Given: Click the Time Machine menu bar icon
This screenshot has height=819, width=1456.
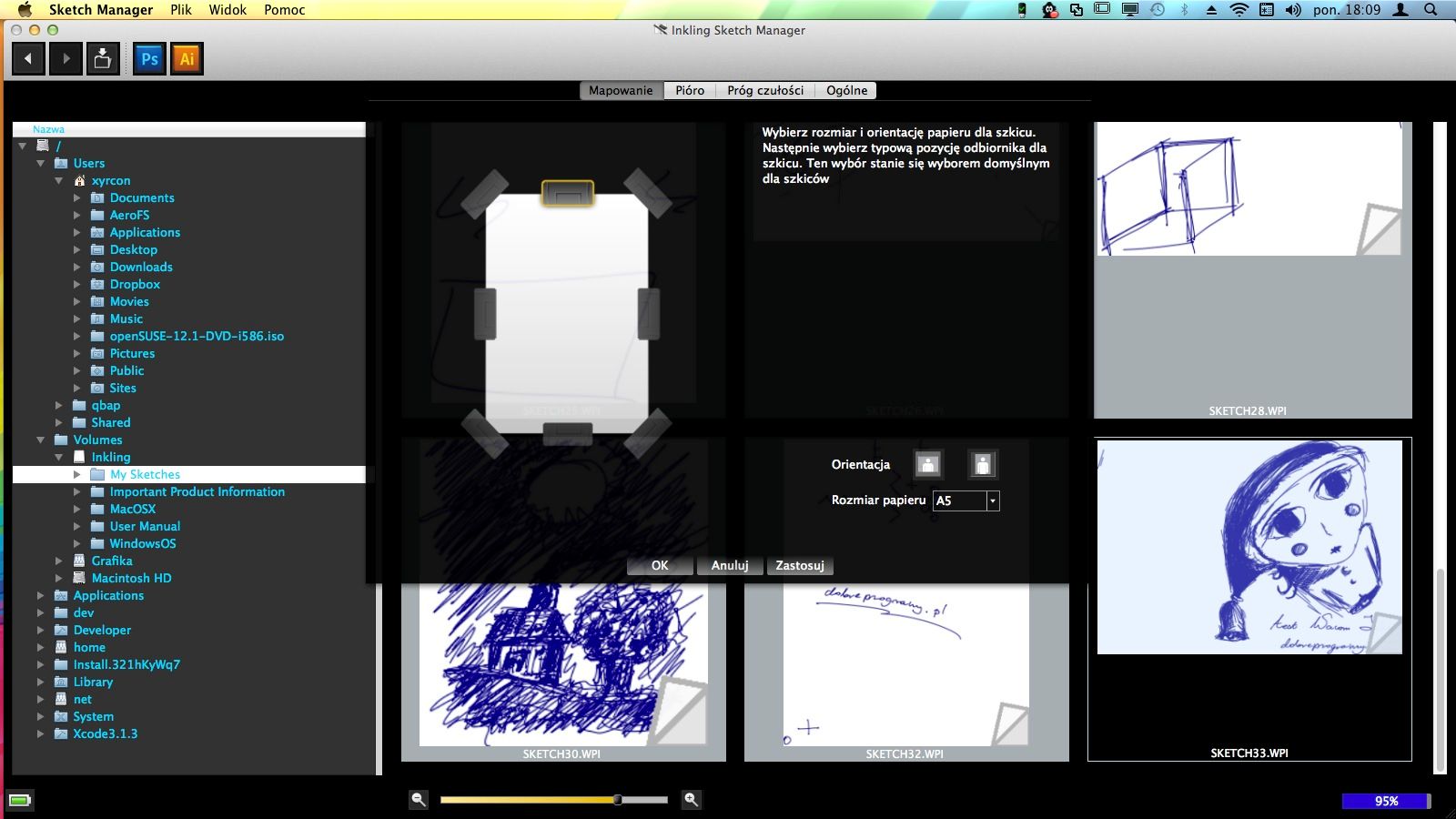Looking at the screenshot, I should [x=1158, y=10].
